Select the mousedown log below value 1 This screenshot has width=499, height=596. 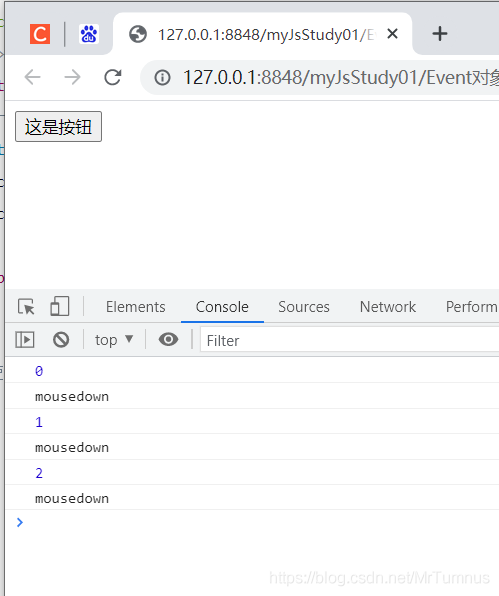click(x=72, y=447)
